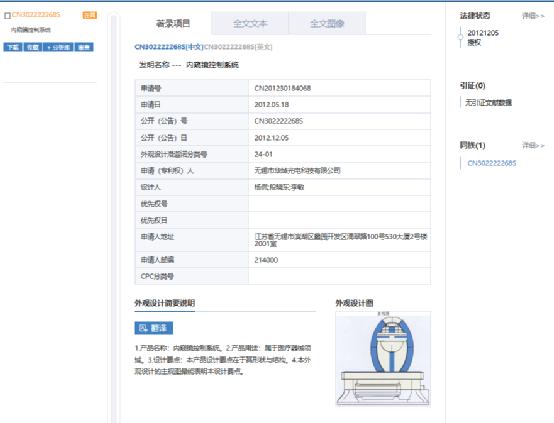554x423 pixels.
Task: Open family patent link CN302222268S
Action: pyautogui.click(x=491, y=163)
